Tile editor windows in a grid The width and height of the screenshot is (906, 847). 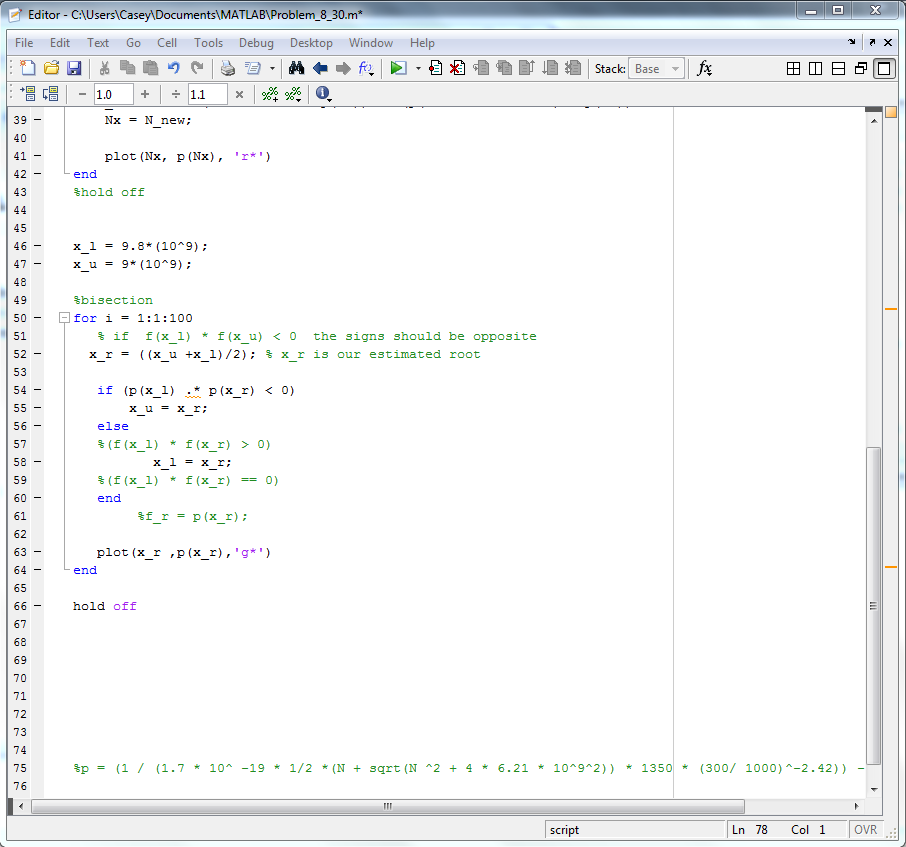coord(793,69)
